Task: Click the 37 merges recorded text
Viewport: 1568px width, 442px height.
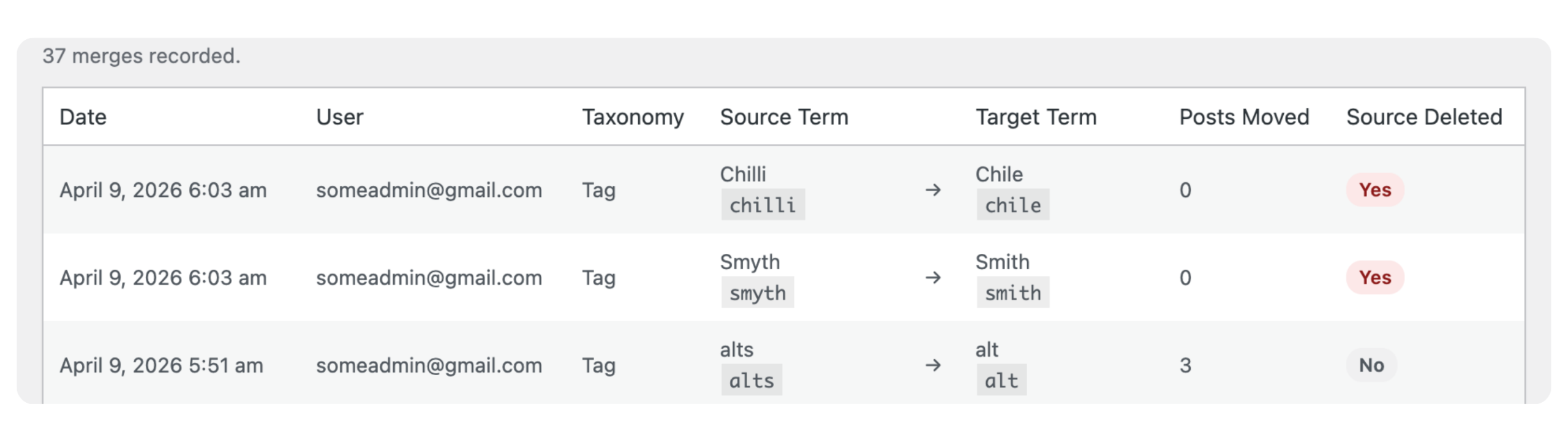Action: [x=141, y=56]
